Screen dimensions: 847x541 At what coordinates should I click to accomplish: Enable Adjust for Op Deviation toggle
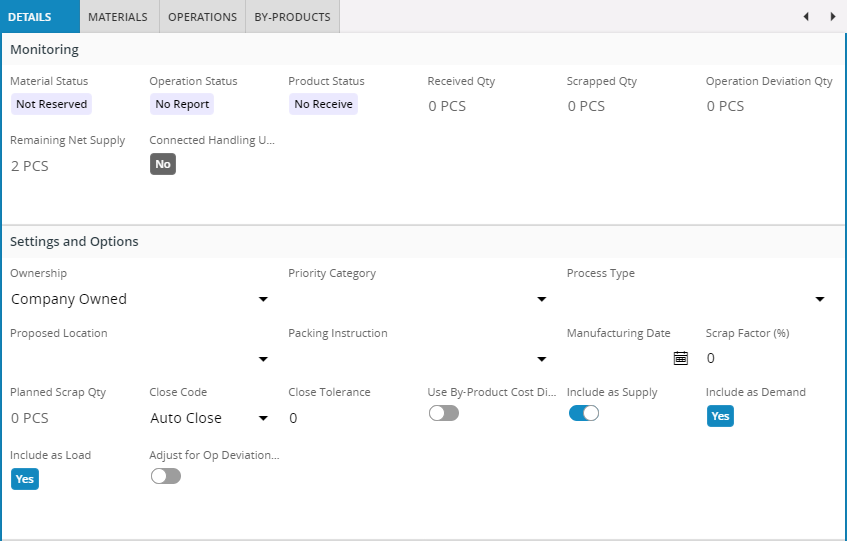[165, 476]
